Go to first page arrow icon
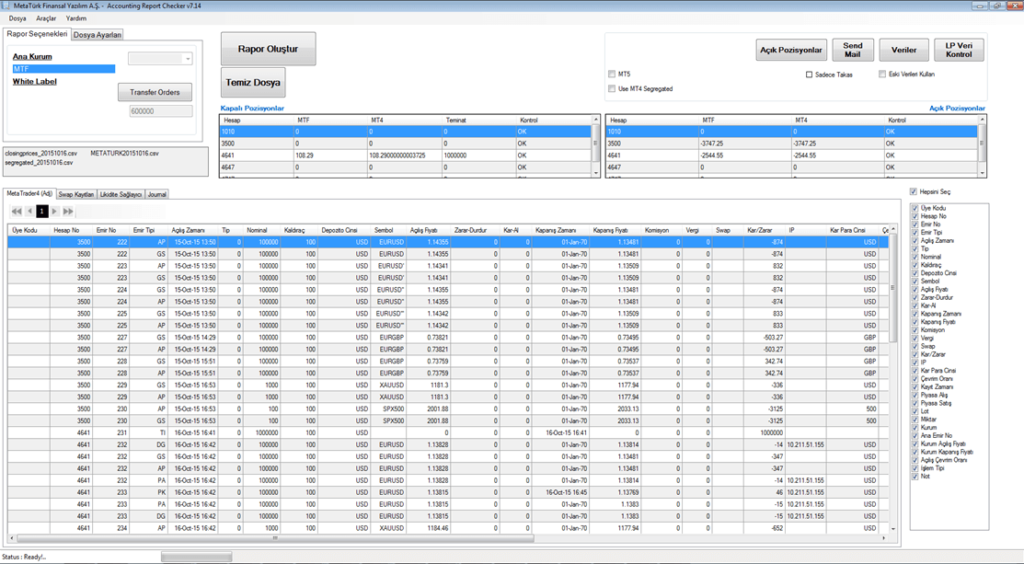The image size is (1024, 564). point(16,212)
